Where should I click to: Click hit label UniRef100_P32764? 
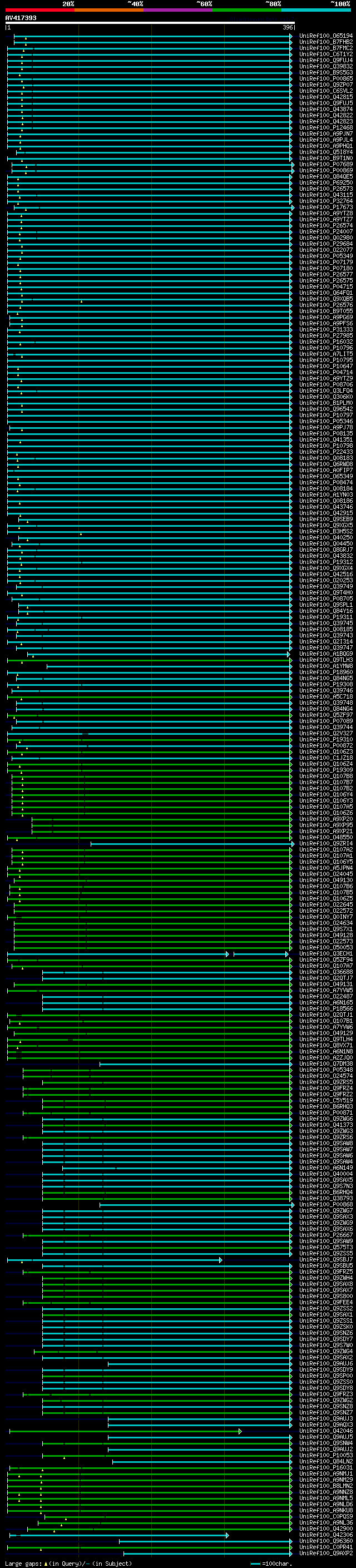point(325,201)
